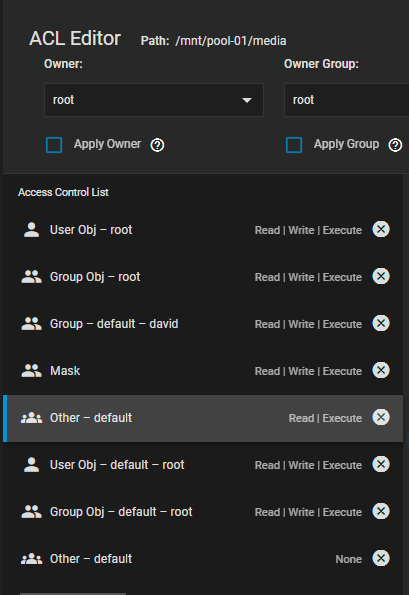Remove the highlighted Other – default entry

[x=381, y=417]
